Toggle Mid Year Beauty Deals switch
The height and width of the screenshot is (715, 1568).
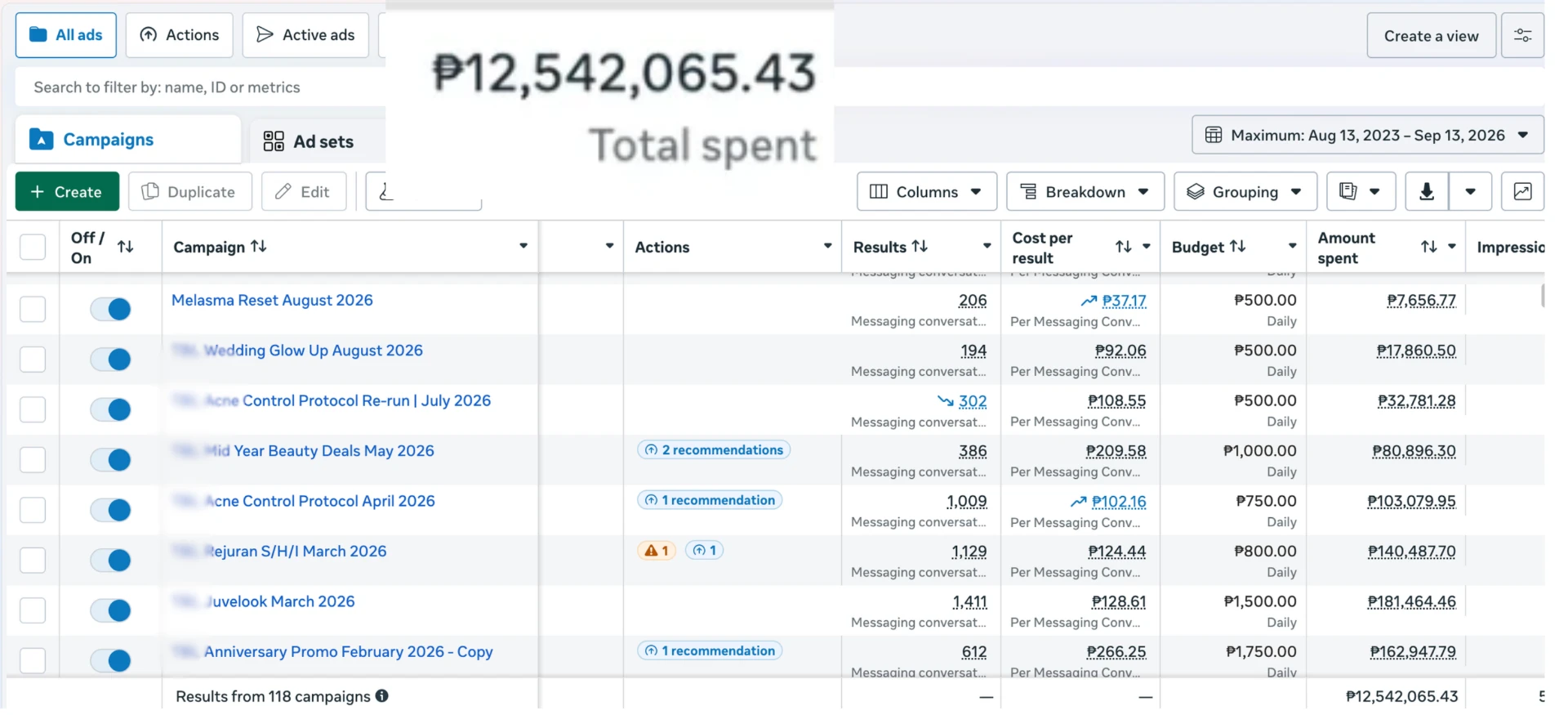(110, 460)
